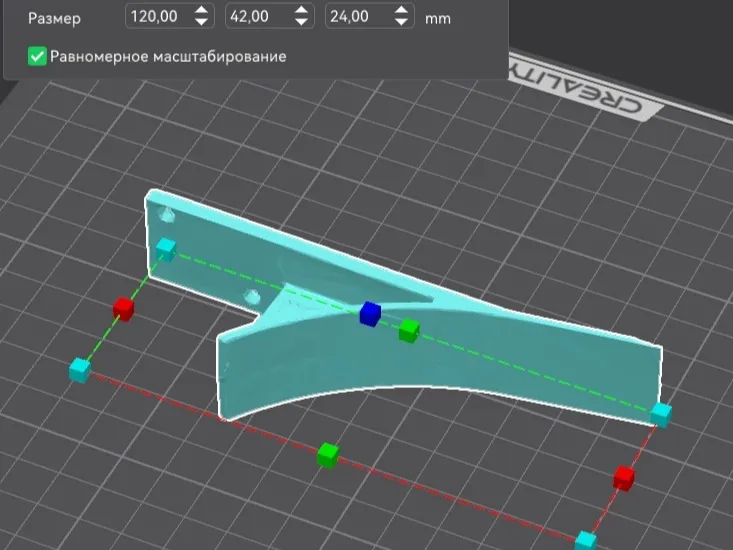Select the blue Z-axis scale handle
Screen dimensions: 733x550
(x=370, y=314)
